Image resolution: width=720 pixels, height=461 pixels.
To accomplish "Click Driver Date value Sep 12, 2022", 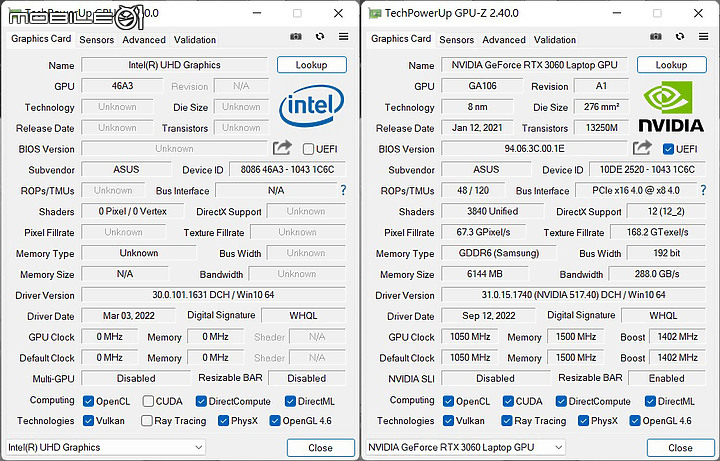I will click(489, 316).
